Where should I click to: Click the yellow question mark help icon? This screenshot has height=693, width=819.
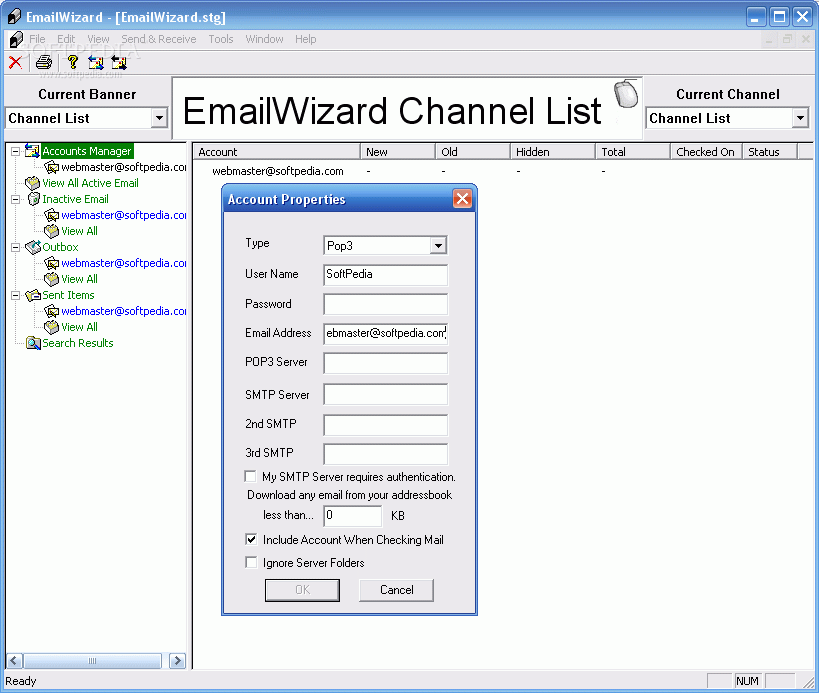click(x=73, y=63)
